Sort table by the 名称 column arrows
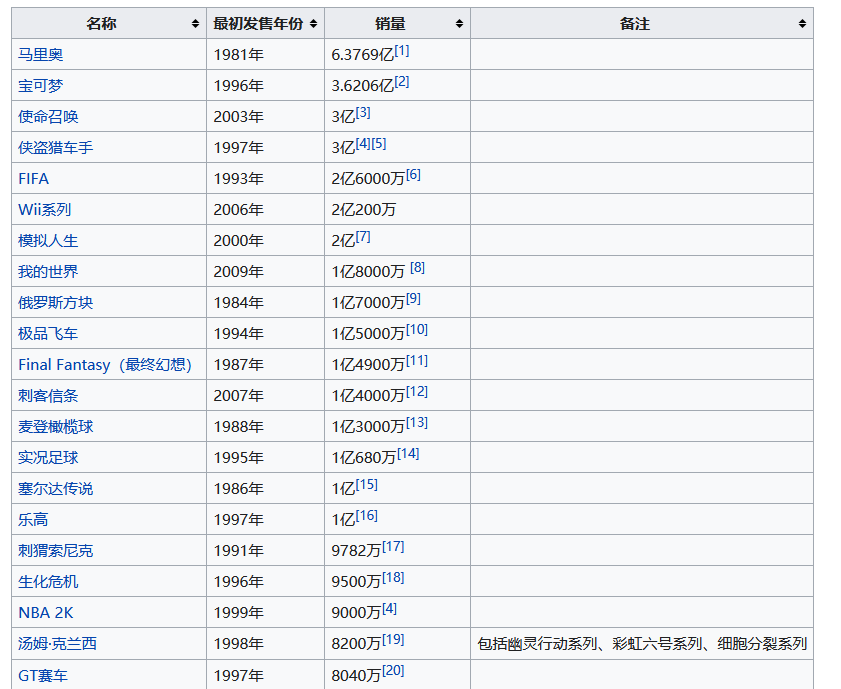This screenshot has width=841, height=689. pyautogui.click(x=194, y=24)
